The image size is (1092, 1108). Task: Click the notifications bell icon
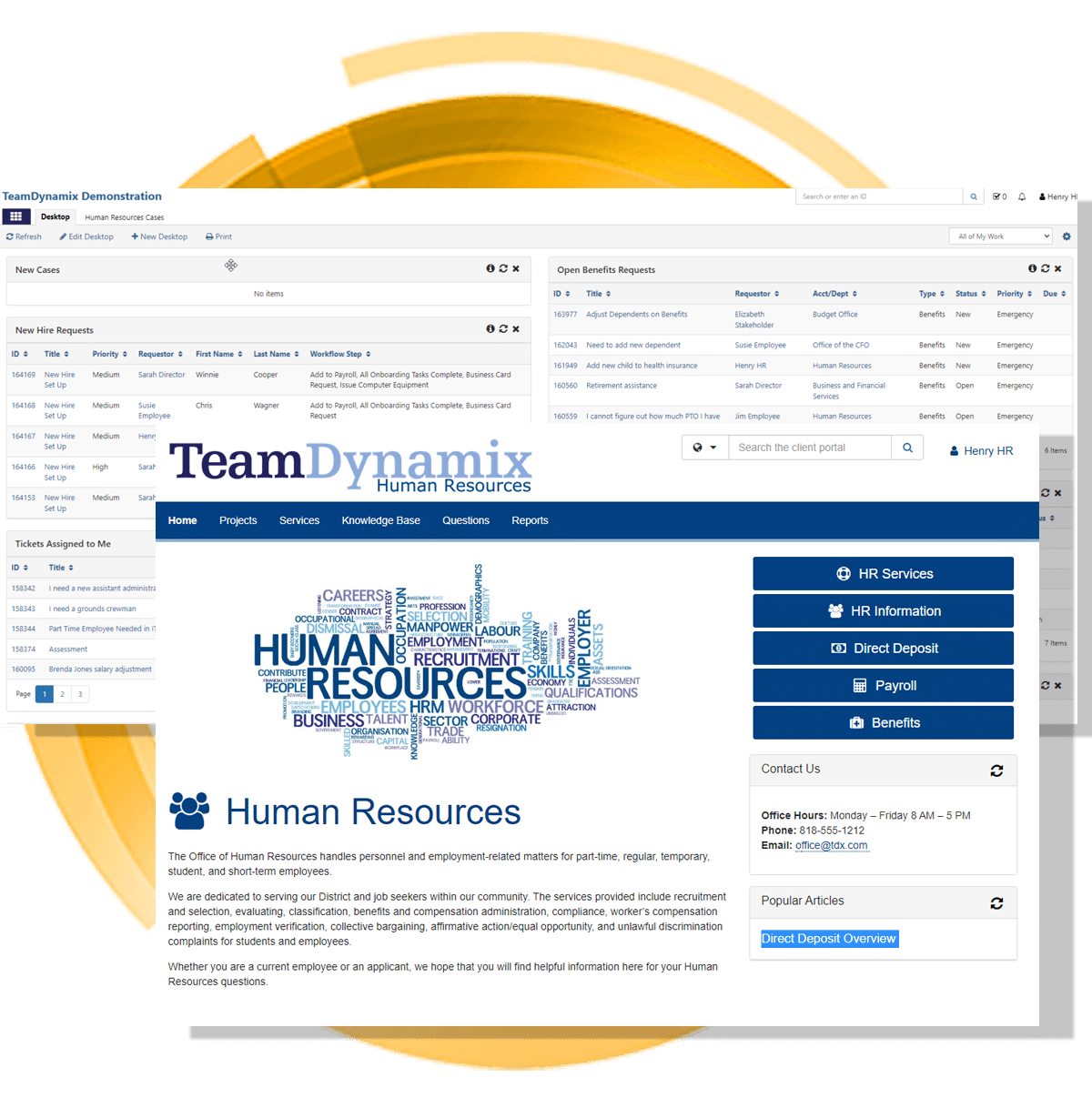pyautogui.click(x=1022, y=196)
